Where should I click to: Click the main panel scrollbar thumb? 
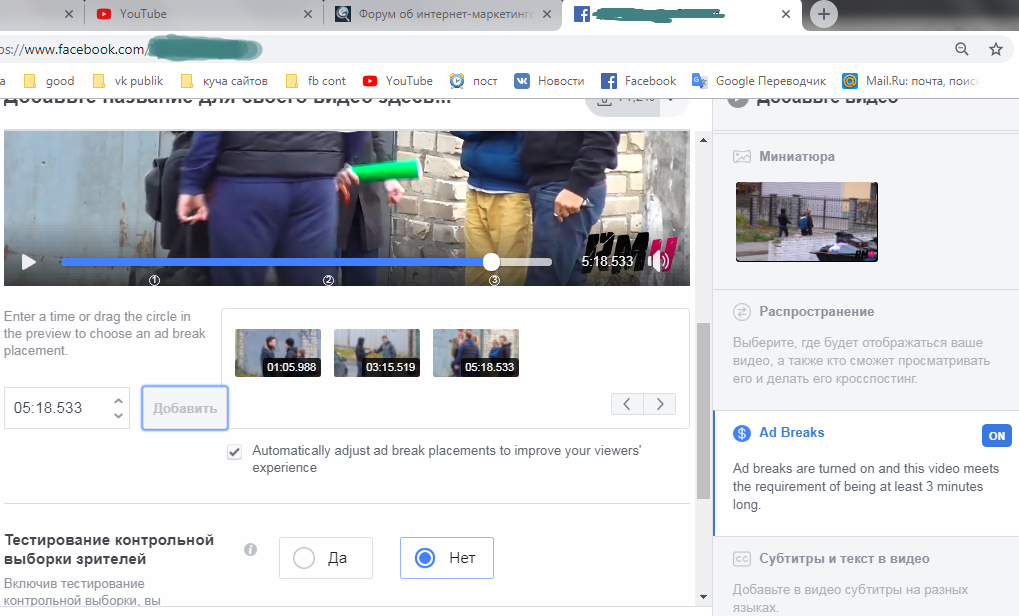point(703,411)
